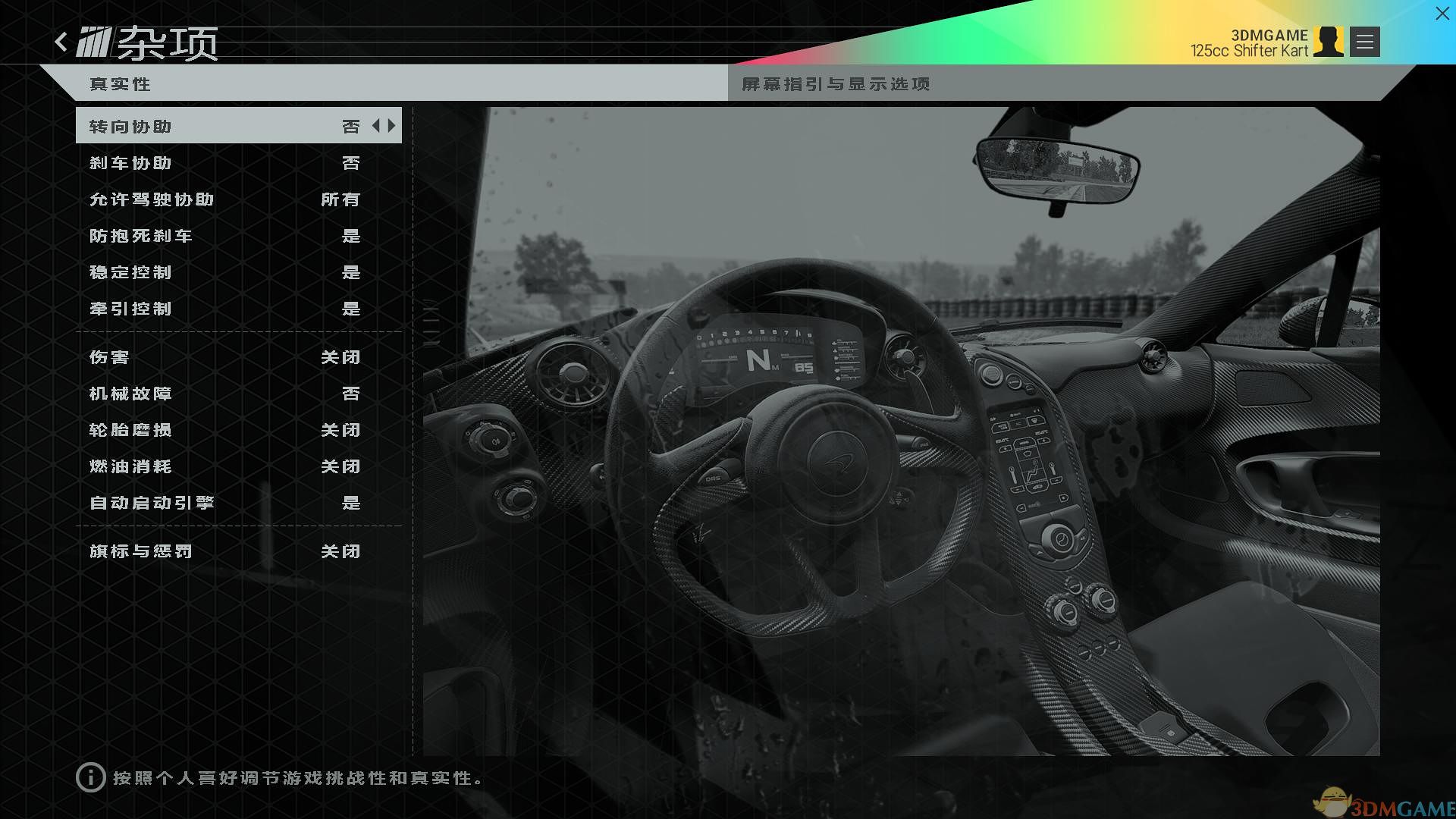1456x819 pixels.
Task: Change the 轮胎磨损 option value
Action: coord(340,430)
